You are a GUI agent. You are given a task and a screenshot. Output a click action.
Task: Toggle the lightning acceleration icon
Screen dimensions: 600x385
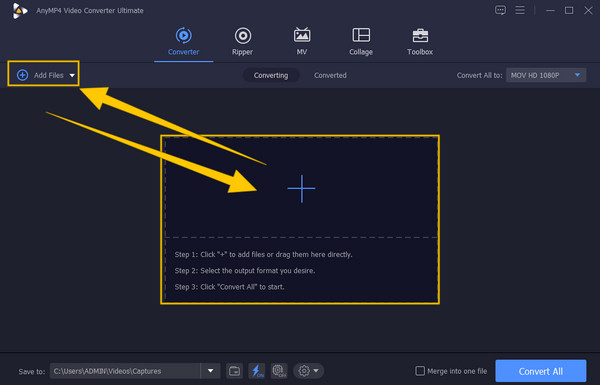tap(257, 371)
